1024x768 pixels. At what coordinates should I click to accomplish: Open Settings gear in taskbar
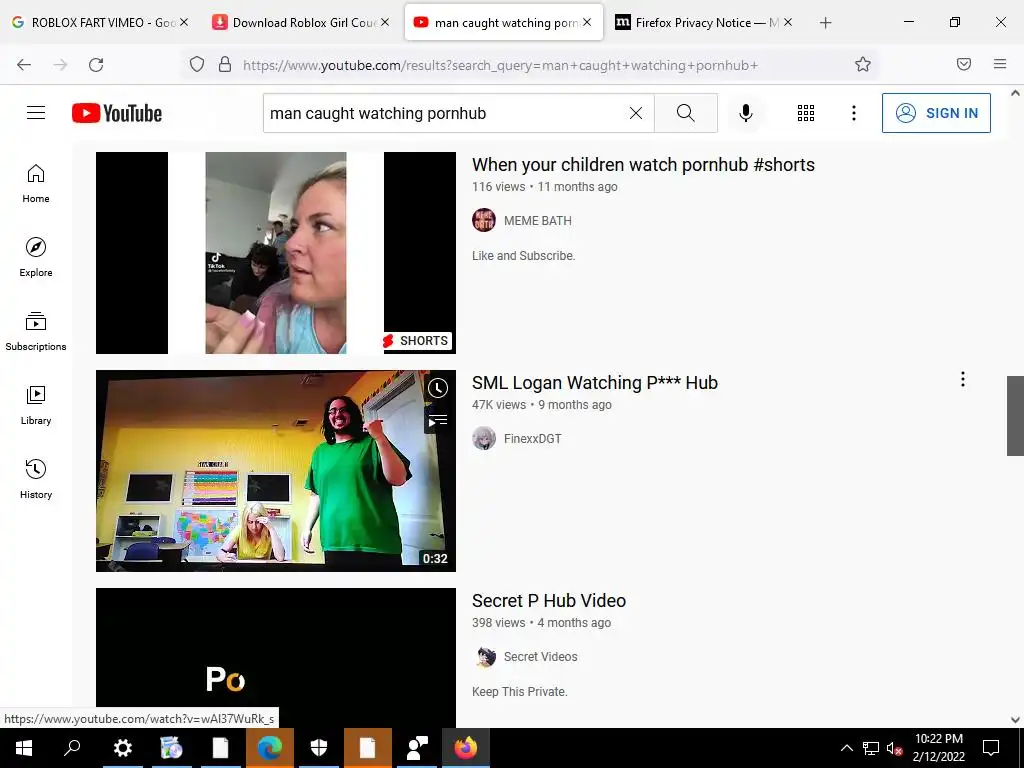[x=122, y=748]
